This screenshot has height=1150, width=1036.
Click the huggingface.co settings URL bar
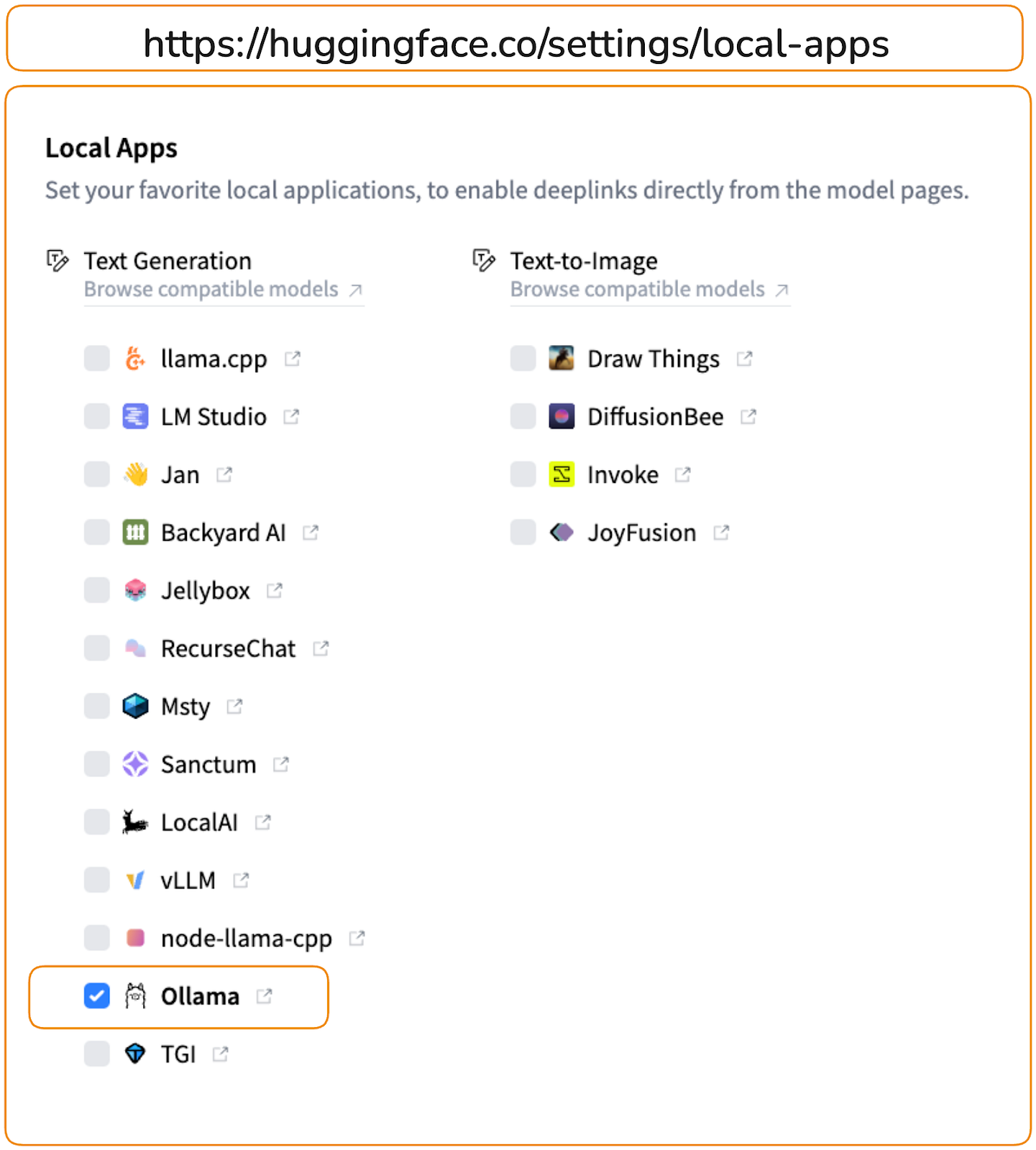(515, 43)
